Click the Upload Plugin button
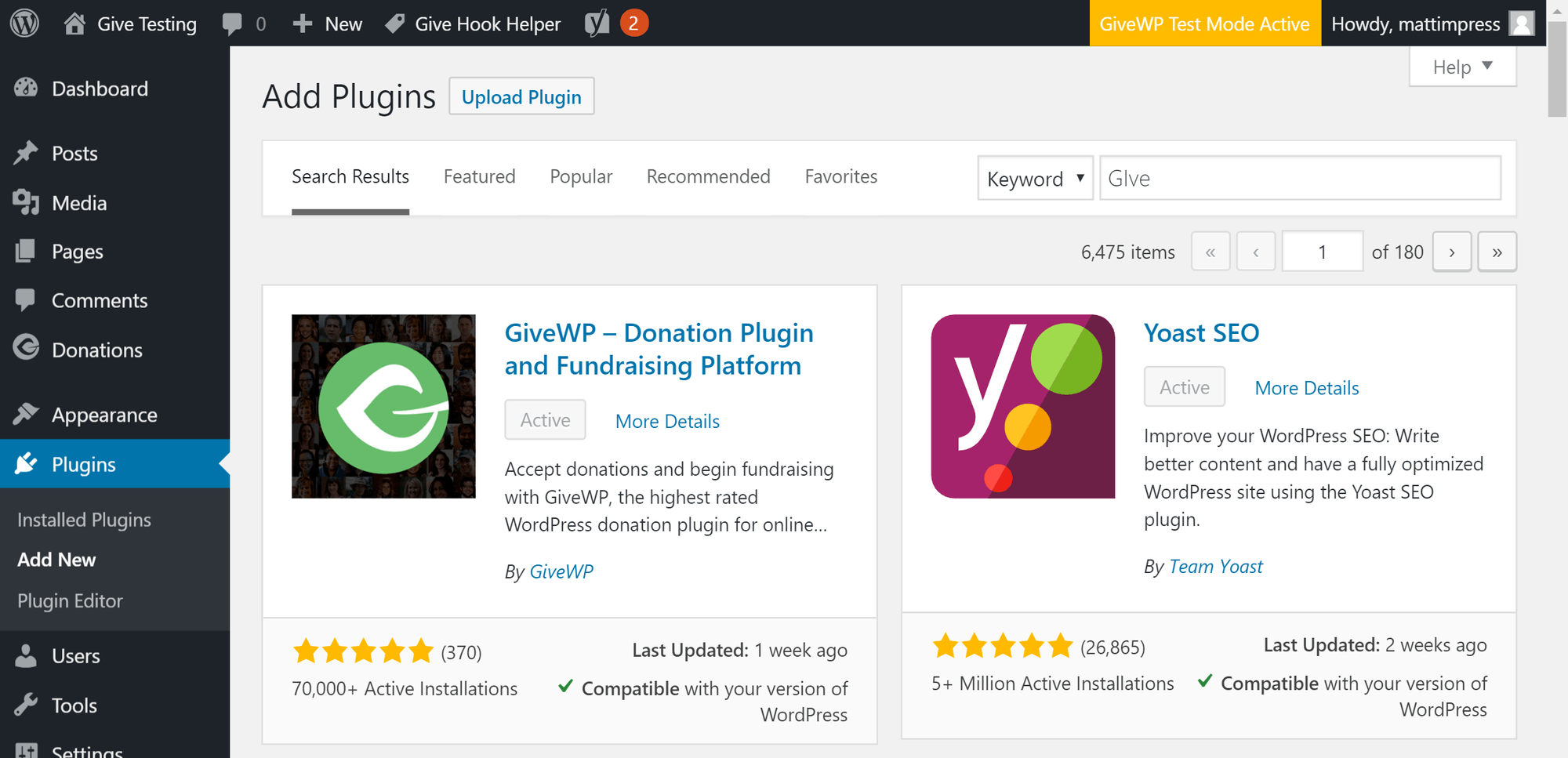This screenshot has width=1568, height=758. (521, 96)
